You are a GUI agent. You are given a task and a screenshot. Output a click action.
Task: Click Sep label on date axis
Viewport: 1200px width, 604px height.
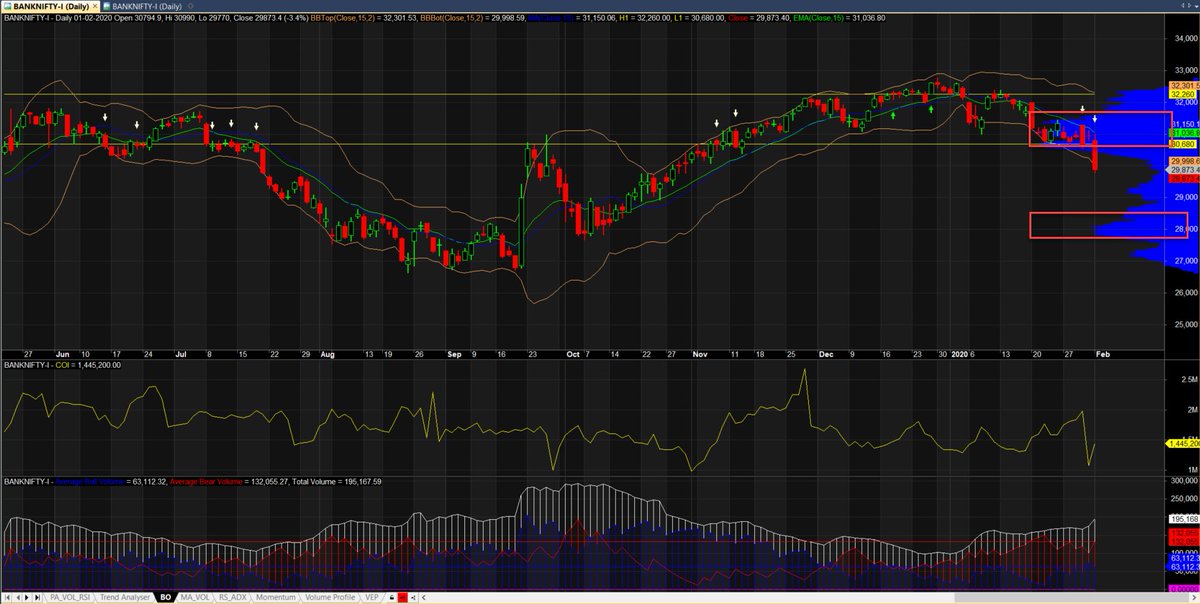pos(455,354)
